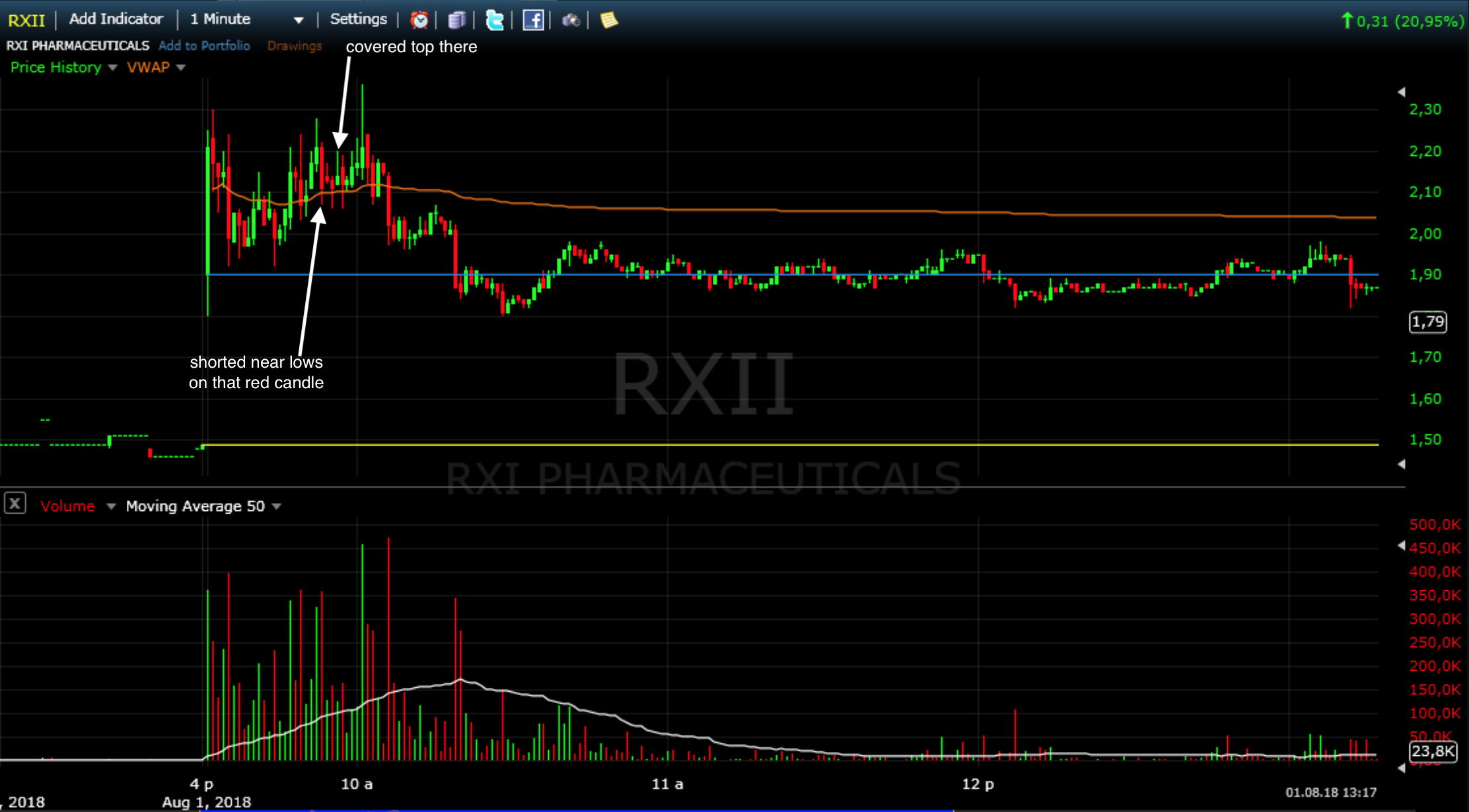
Task: Click the alarm clock alert icon
Action: 419,20
